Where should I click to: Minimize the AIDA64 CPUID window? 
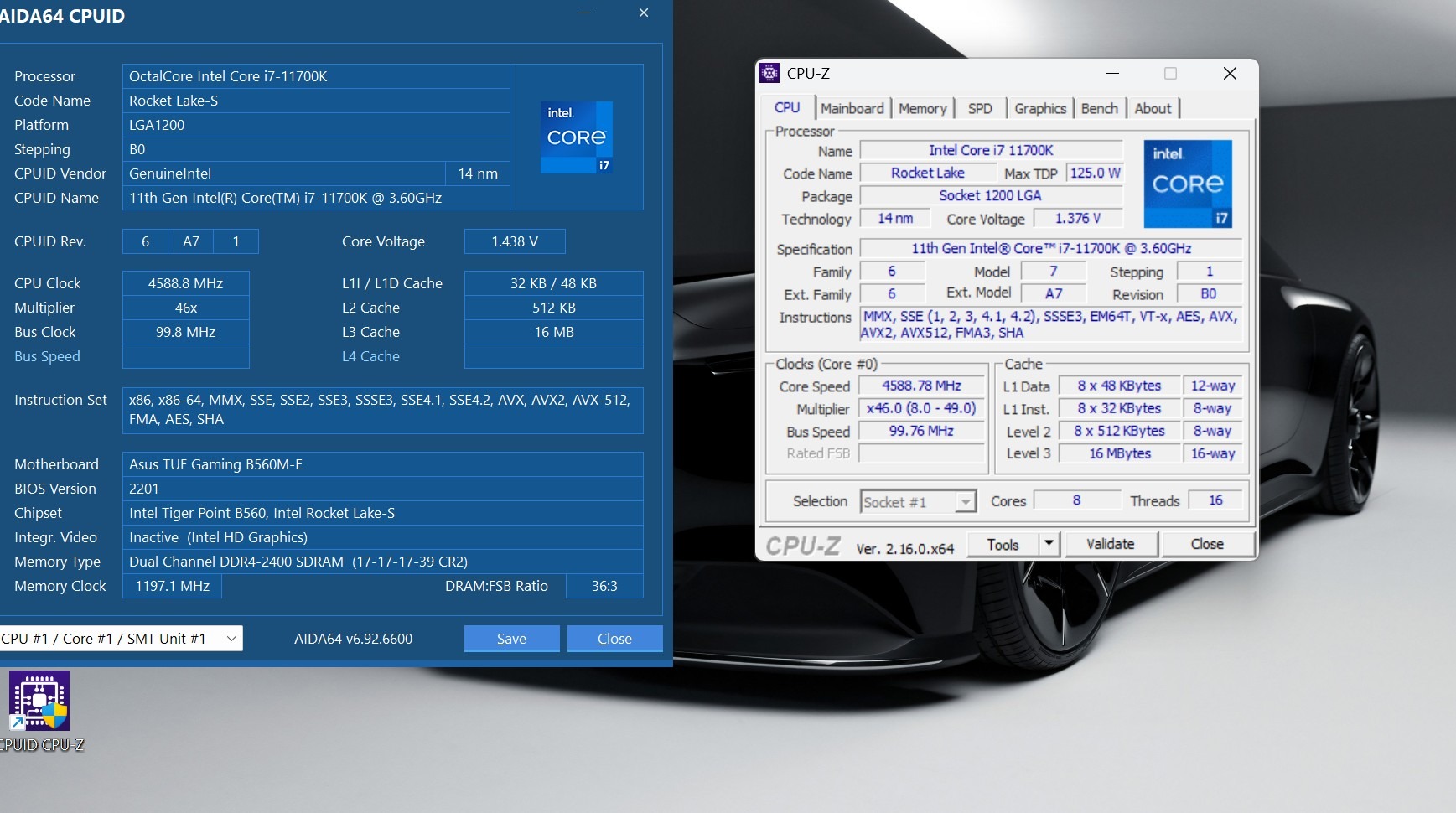(x=585, y=13)
